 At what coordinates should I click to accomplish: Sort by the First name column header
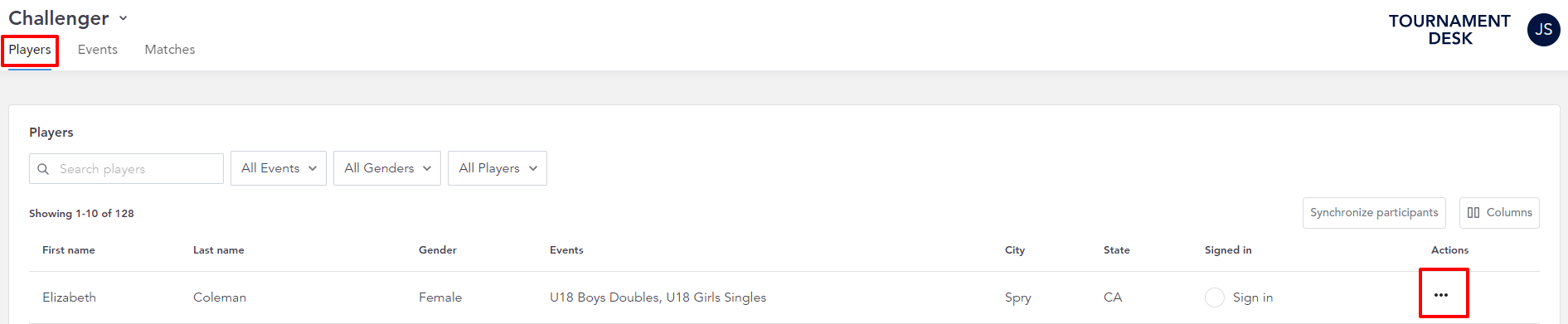tap(69, 250)
